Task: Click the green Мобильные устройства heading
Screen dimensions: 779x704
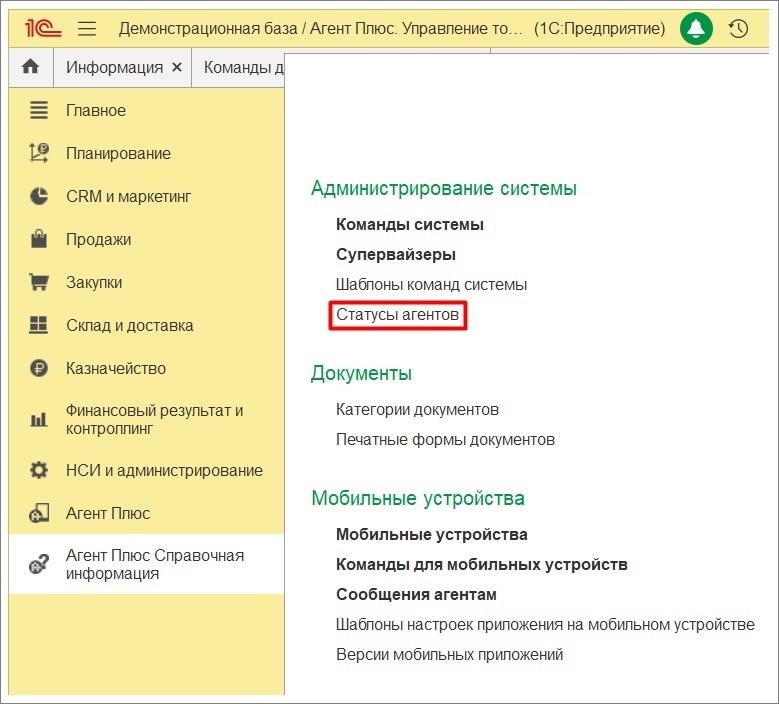Action: pos(418,498)
